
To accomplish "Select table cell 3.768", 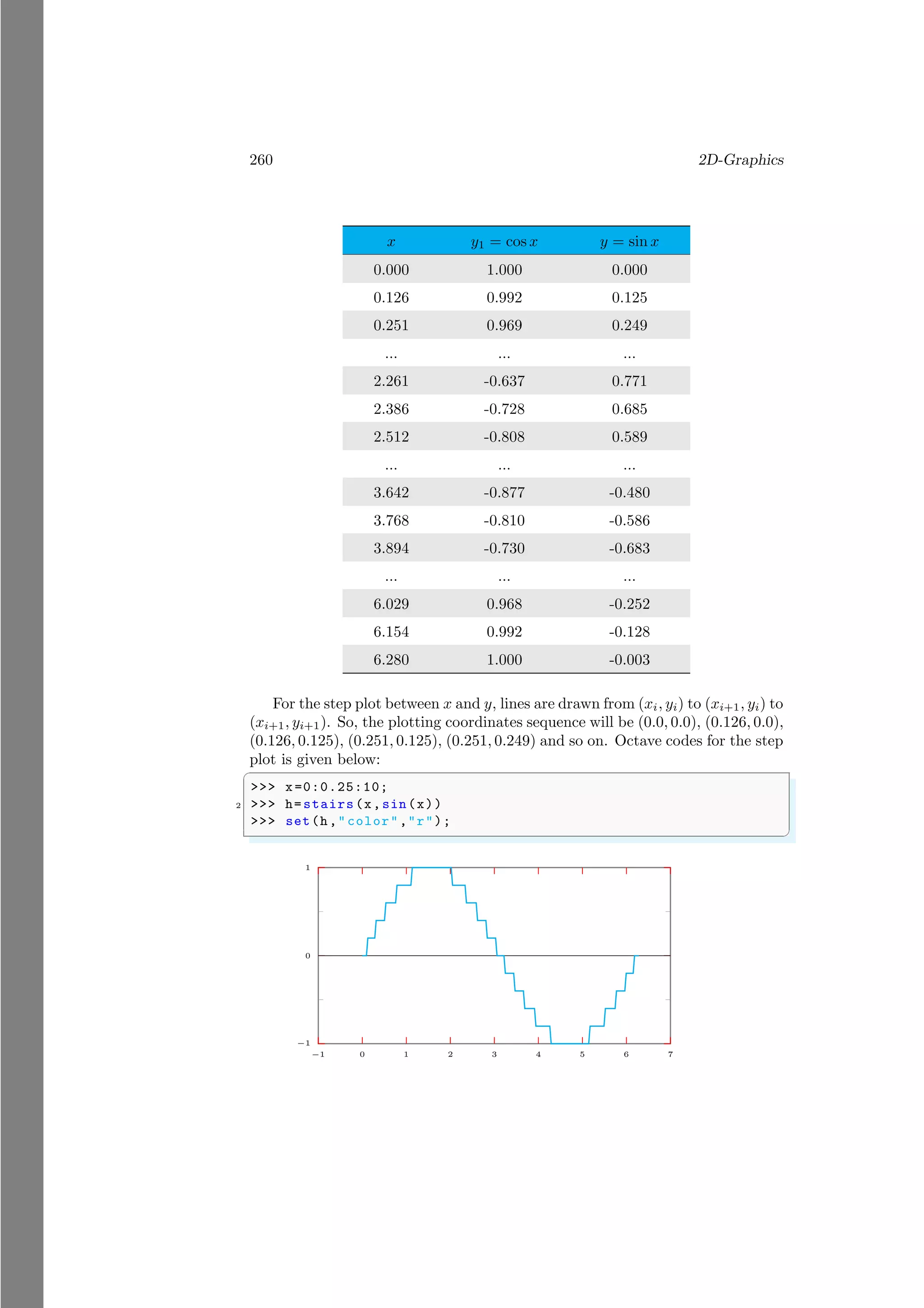I will 391,521.
